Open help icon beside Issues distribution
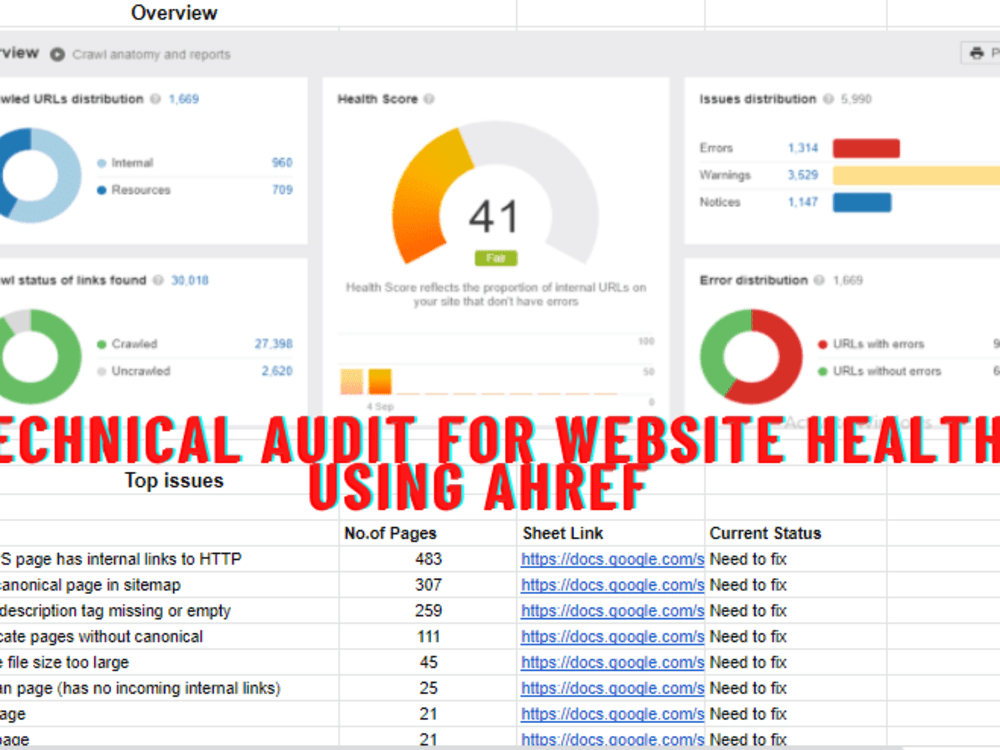 pyautogui.click(x=828, y=99)
